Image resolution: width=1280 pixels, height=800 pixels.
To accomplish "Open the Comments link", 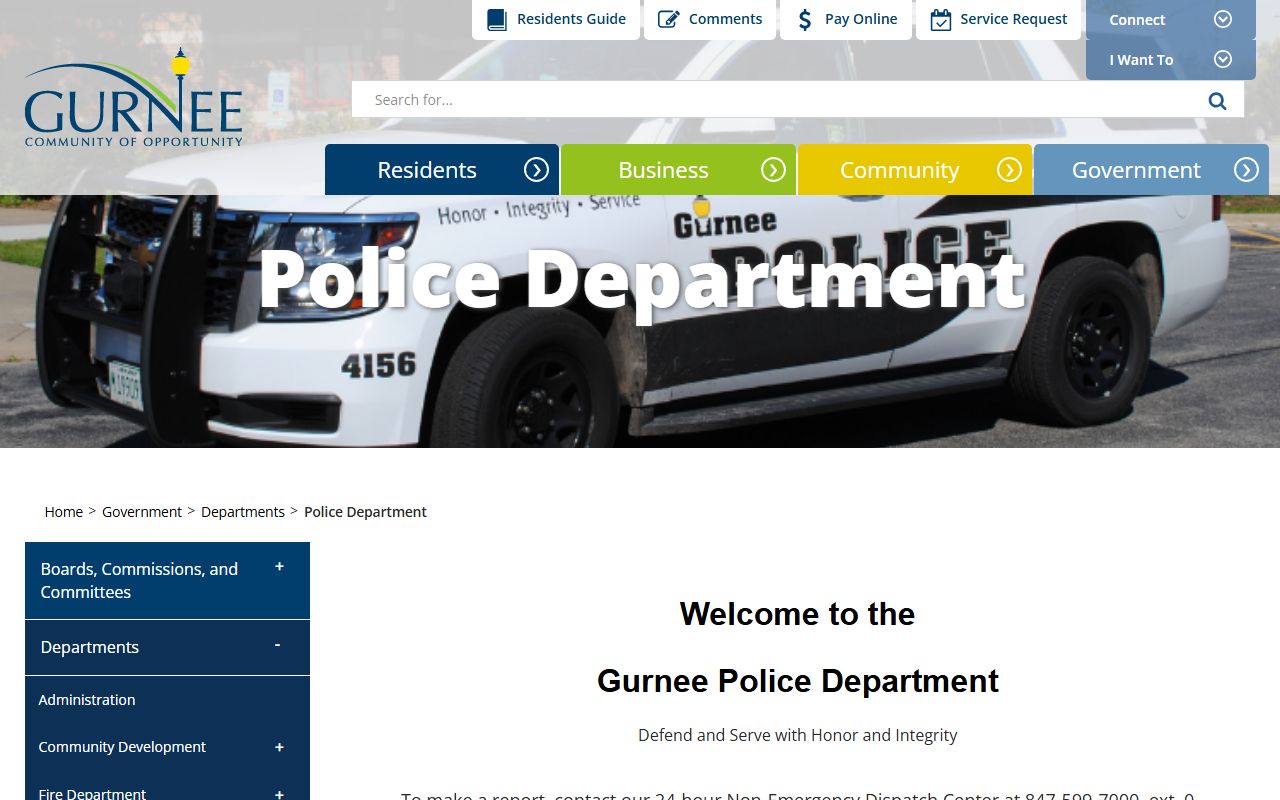I will tap(710, 20).
